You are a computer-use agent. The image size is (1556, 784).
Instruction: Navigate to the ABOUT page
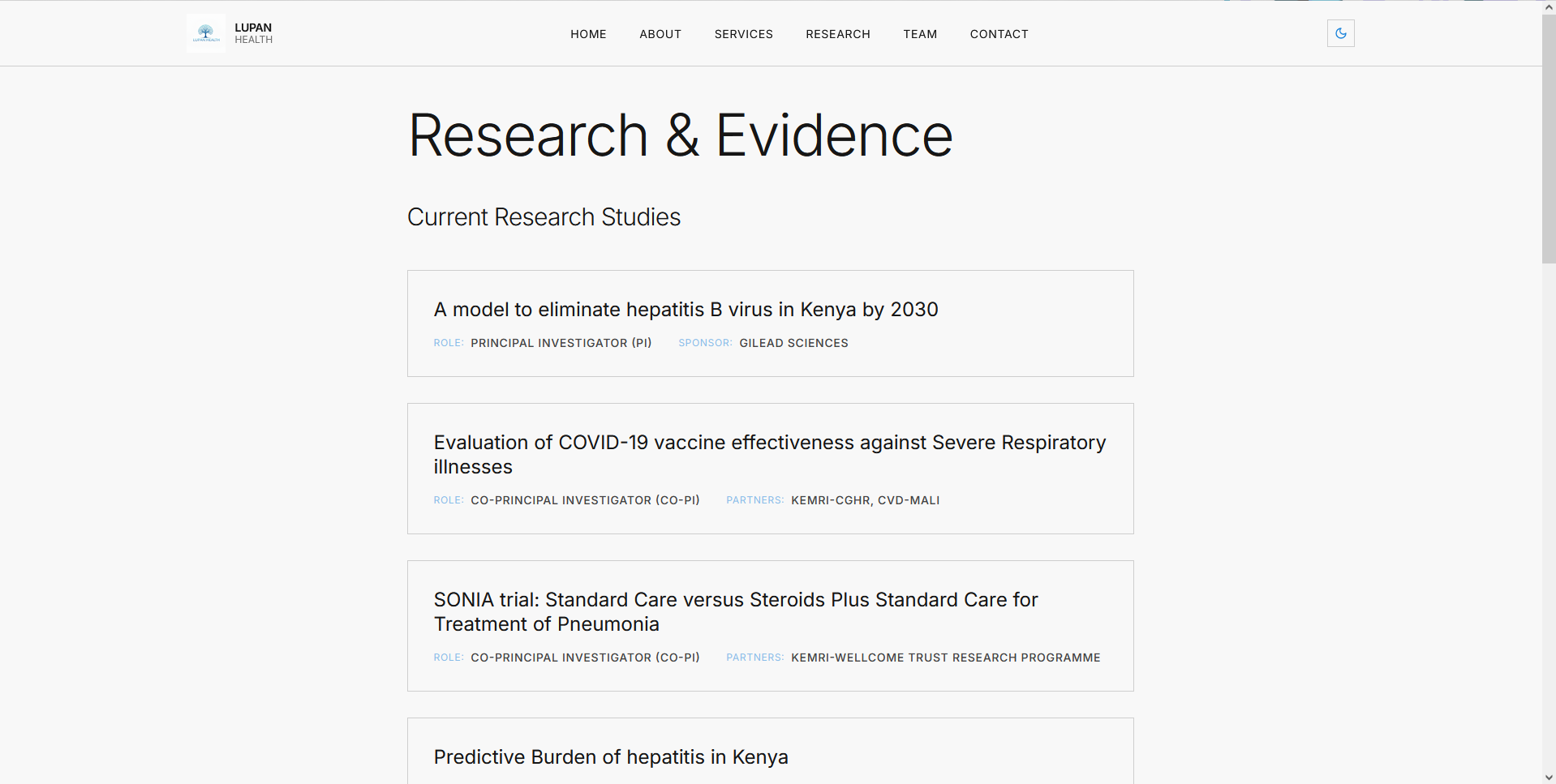tap(660, 34)
